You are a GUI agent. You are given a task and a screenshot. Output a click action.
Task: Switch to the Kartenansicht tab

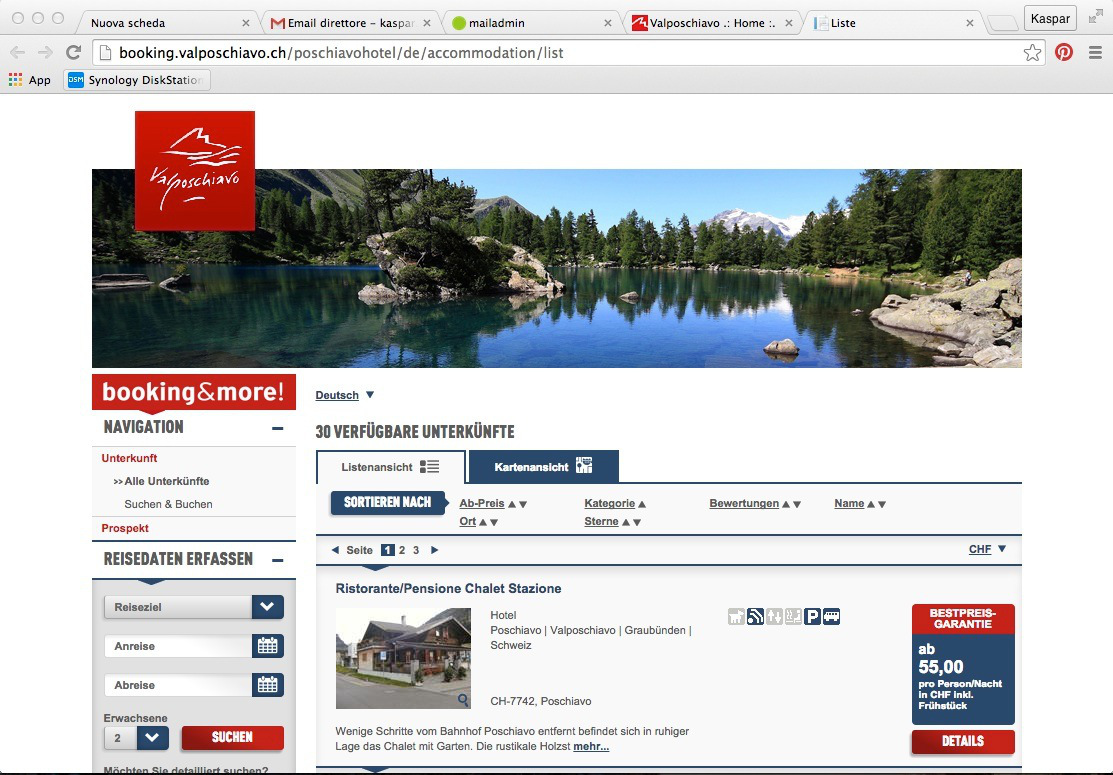543,467
